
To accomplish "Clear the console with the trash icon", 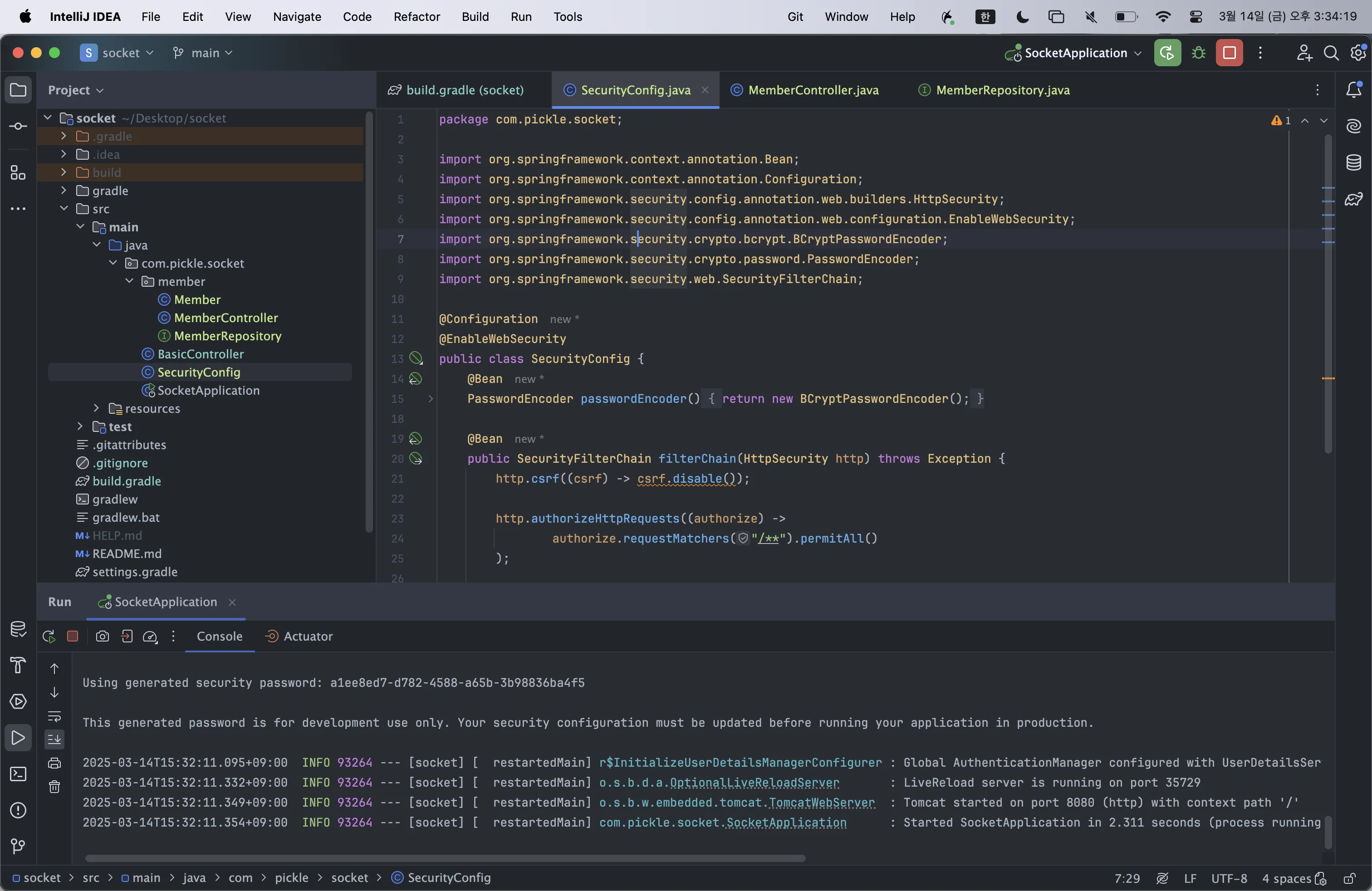I will tap(54, 787).
